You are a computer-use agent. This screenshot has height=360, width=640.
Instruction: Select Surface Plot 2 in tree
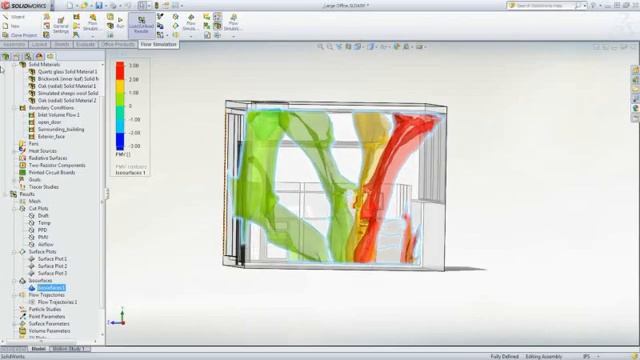tap(52, 266)
